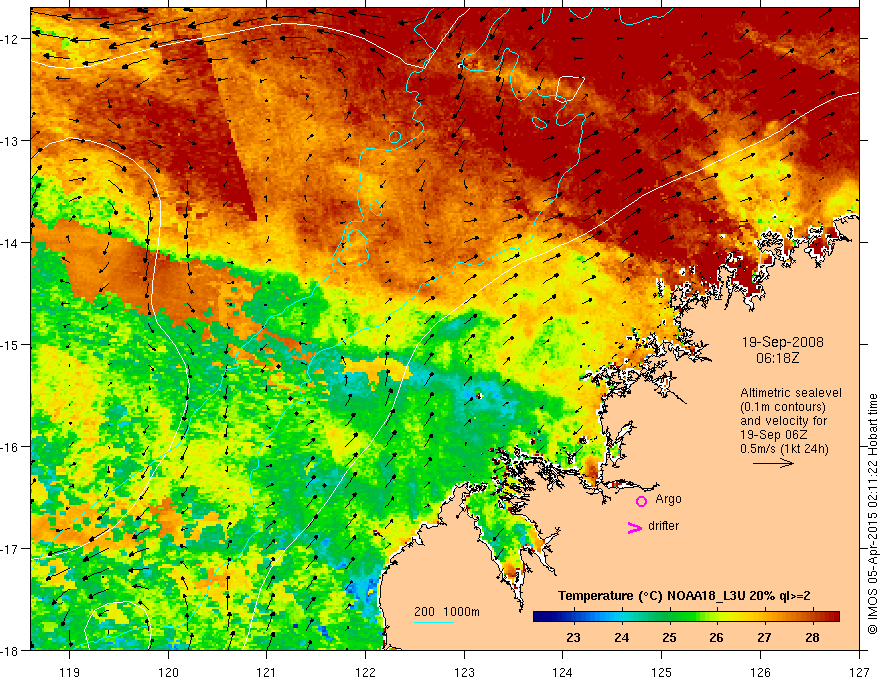Click the temperature color bar legend
The height and width of the screenshot is (680, 880).
coord(686,616)
